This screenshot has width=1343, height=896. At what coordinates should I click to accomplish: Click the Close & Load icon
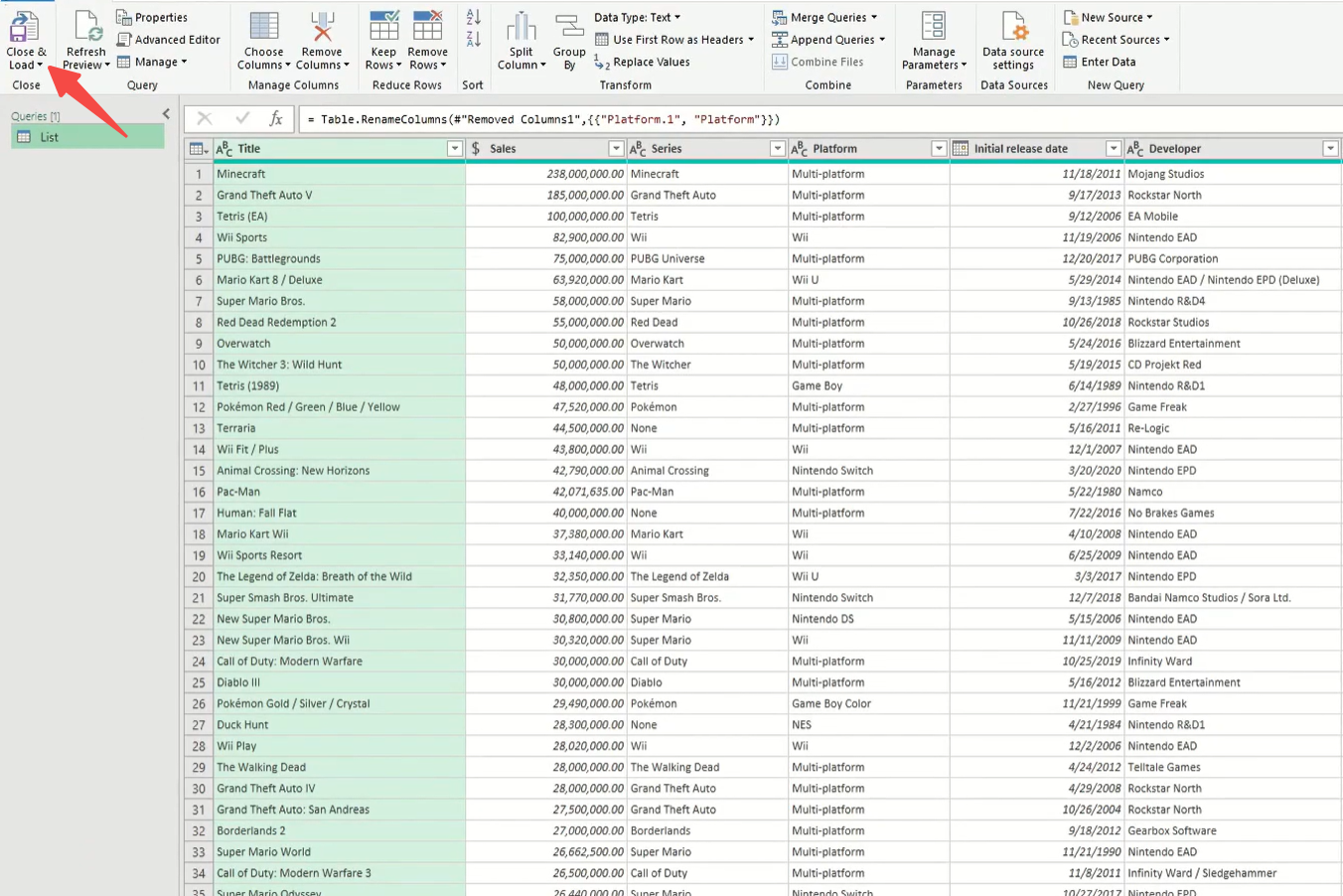[x=25, y=27]
